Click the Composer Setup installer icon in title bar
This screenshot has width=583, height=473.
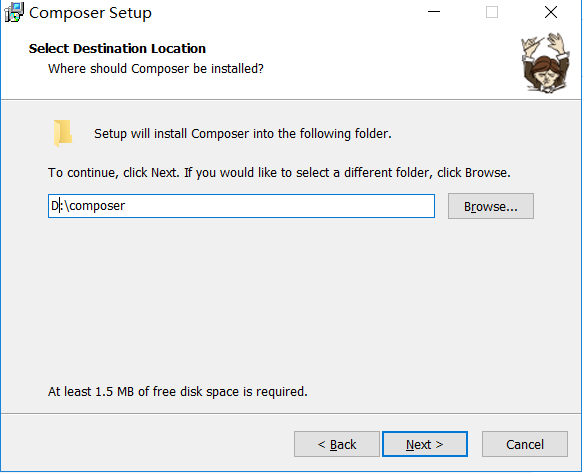point(14,12)
